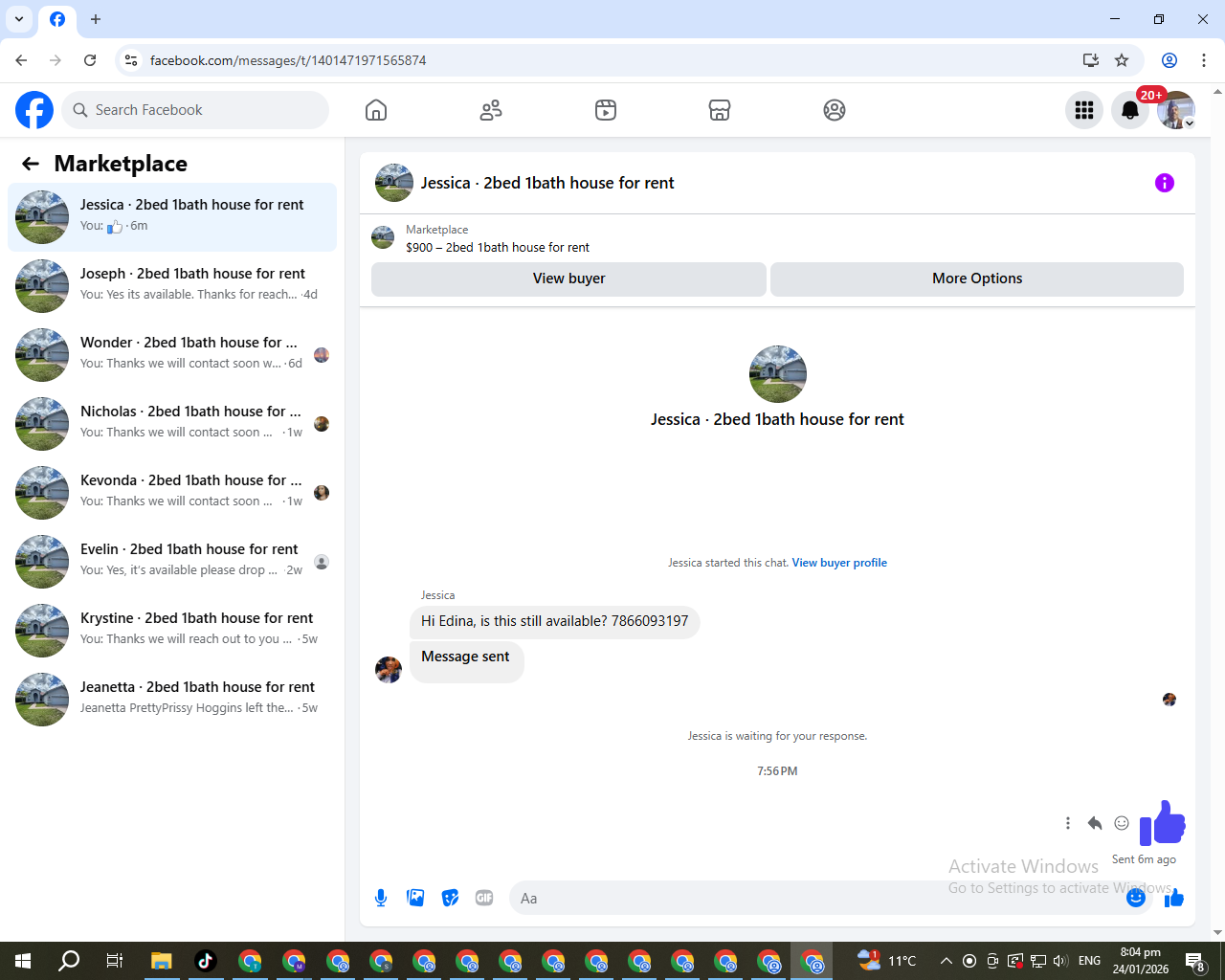Viewport: 1225px width, 980px height.
Task: Bookmark this page with the star icon
Action: tap(1122, 60)
